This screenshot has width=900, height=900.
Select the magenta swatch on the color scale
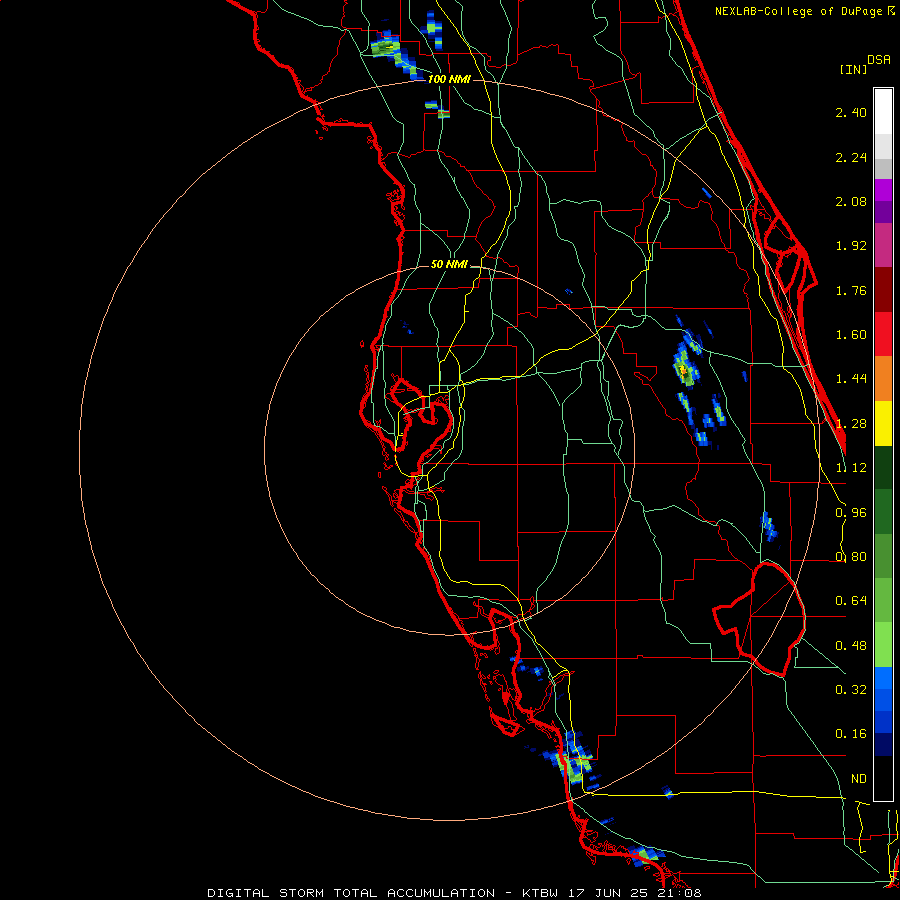(883, 190)
